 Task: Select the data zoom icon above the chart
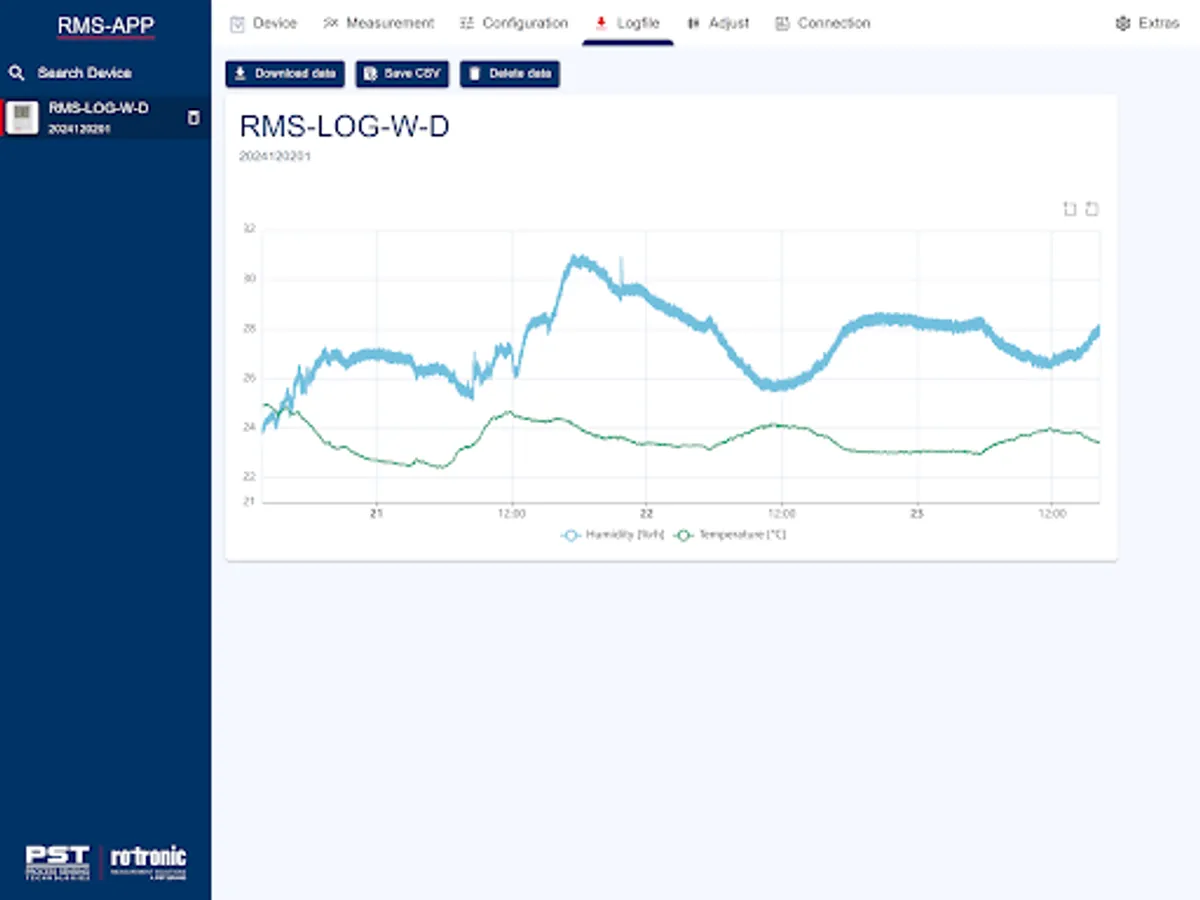coord(1069,209)
